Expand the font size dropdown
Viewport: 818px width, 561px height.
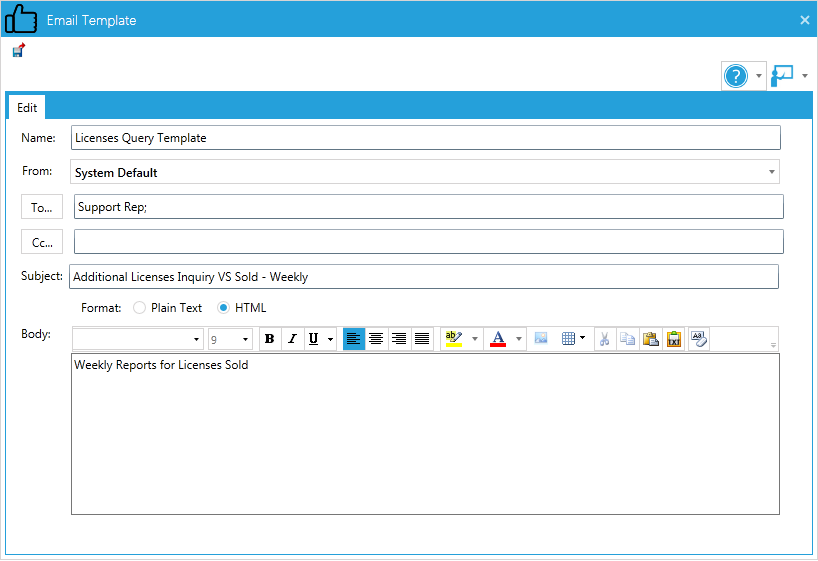246,340
